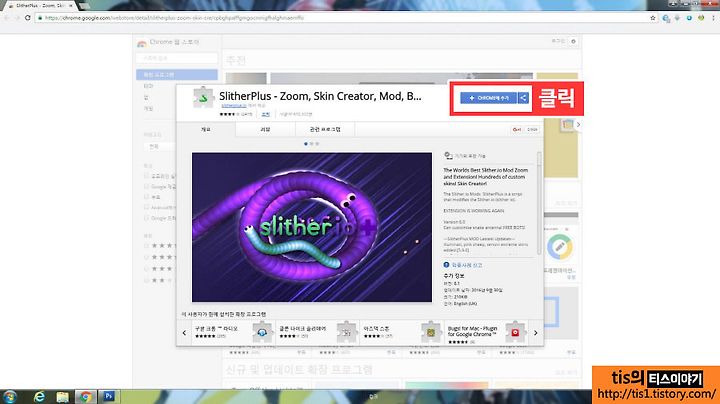Open Internet Explorer from the taskbar
This screenshot has height=404, width=720.
[39, 396]
